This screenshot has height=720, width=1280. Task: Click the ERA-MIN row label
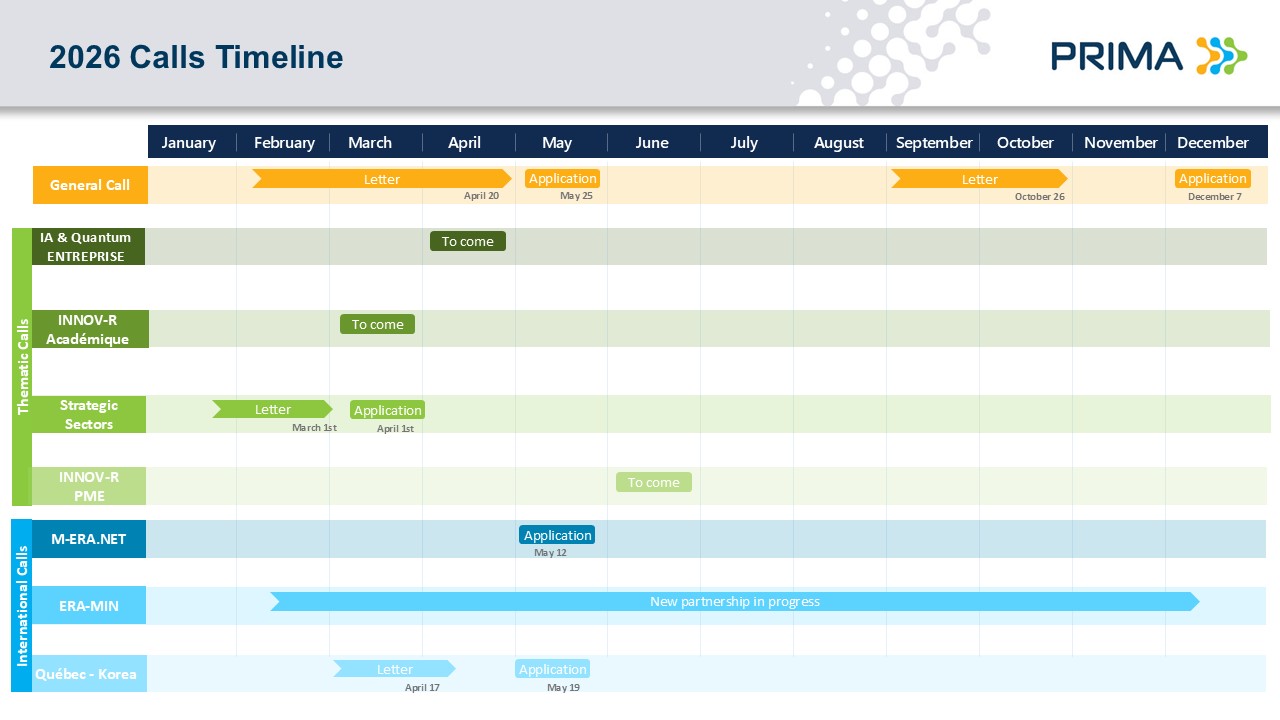pos(89,606)
